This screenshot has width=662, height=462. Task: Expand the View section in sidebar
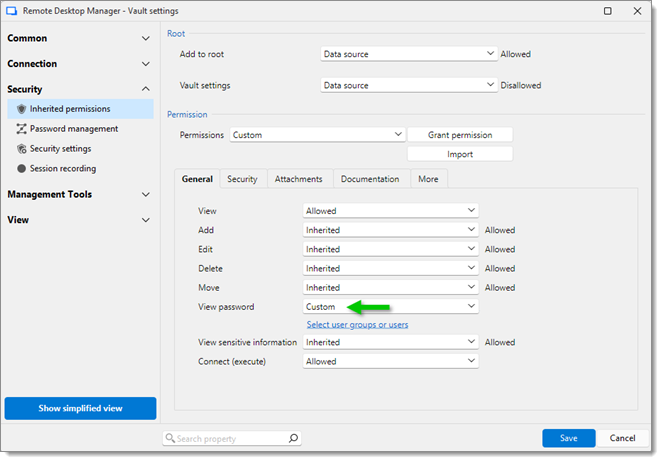click(146, 220)
